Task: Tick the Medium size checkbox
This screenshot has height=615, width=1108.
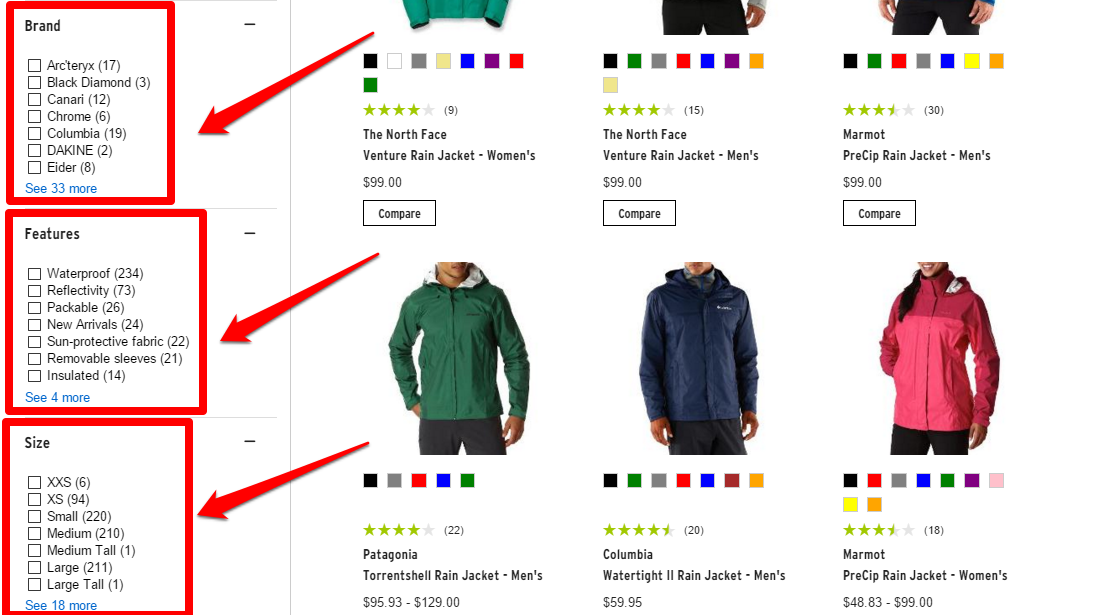Action: point(35,534)
